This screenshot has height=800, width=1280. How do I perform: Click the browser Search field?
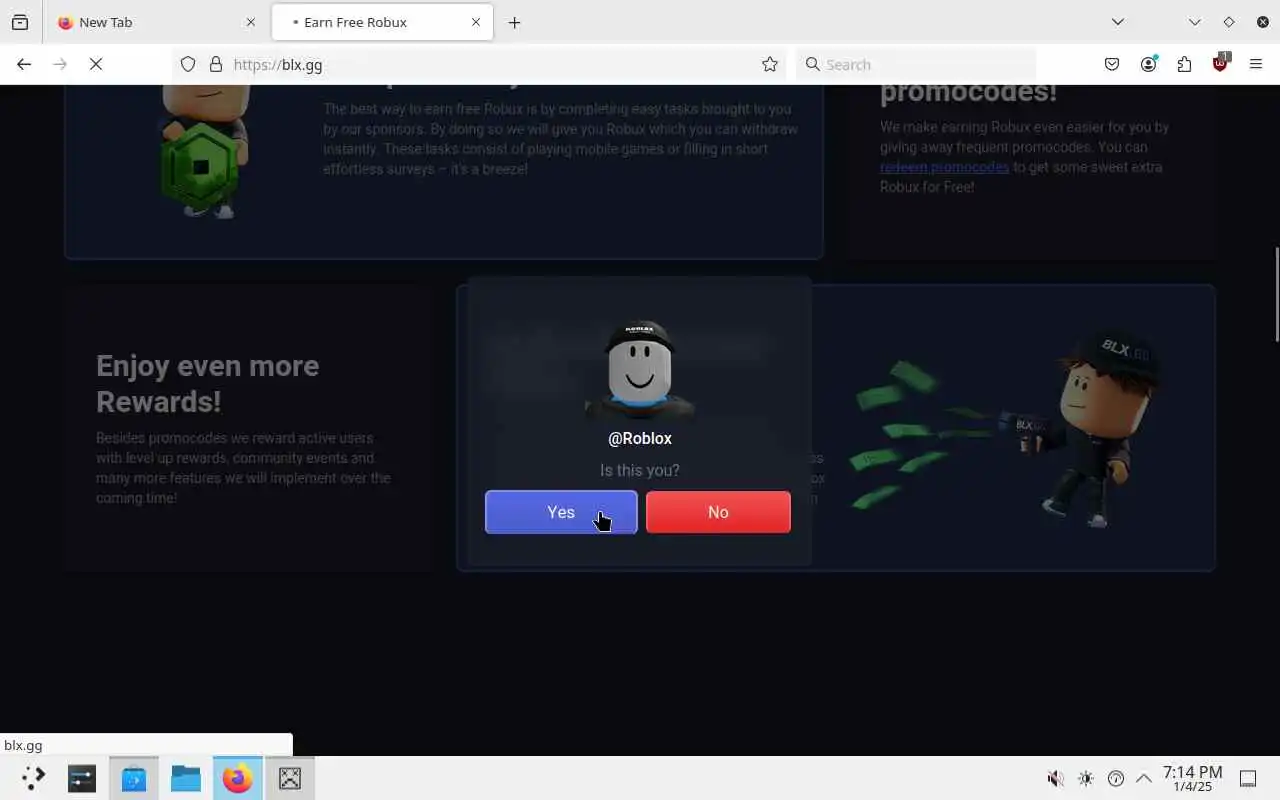pos(917,64)
